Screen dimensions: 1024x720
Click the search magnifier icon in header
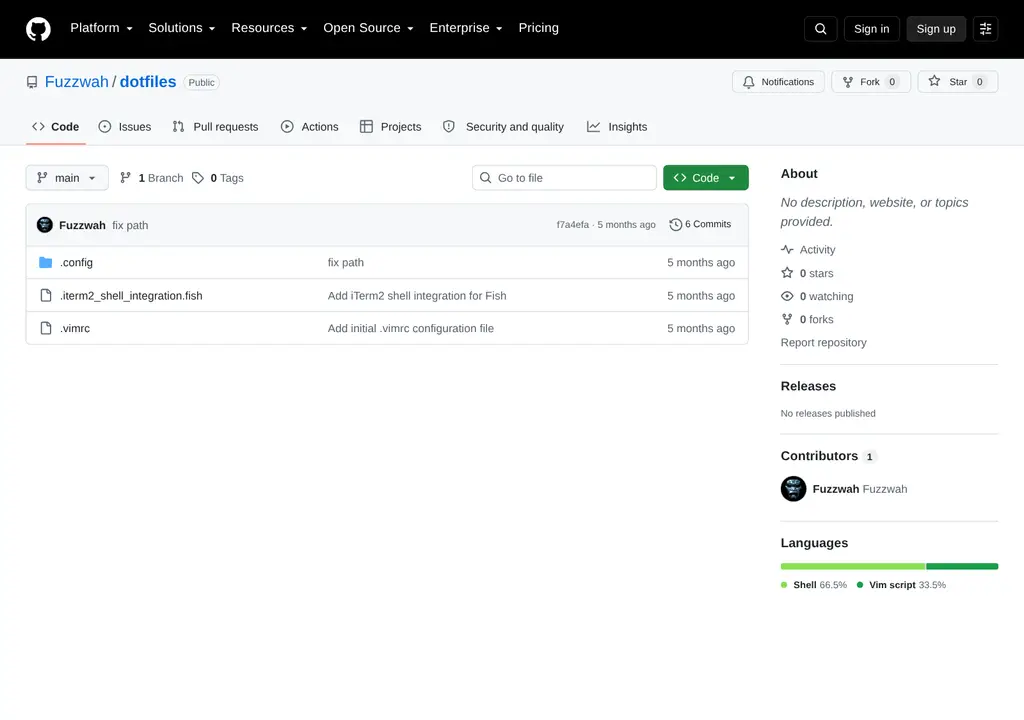820,29
